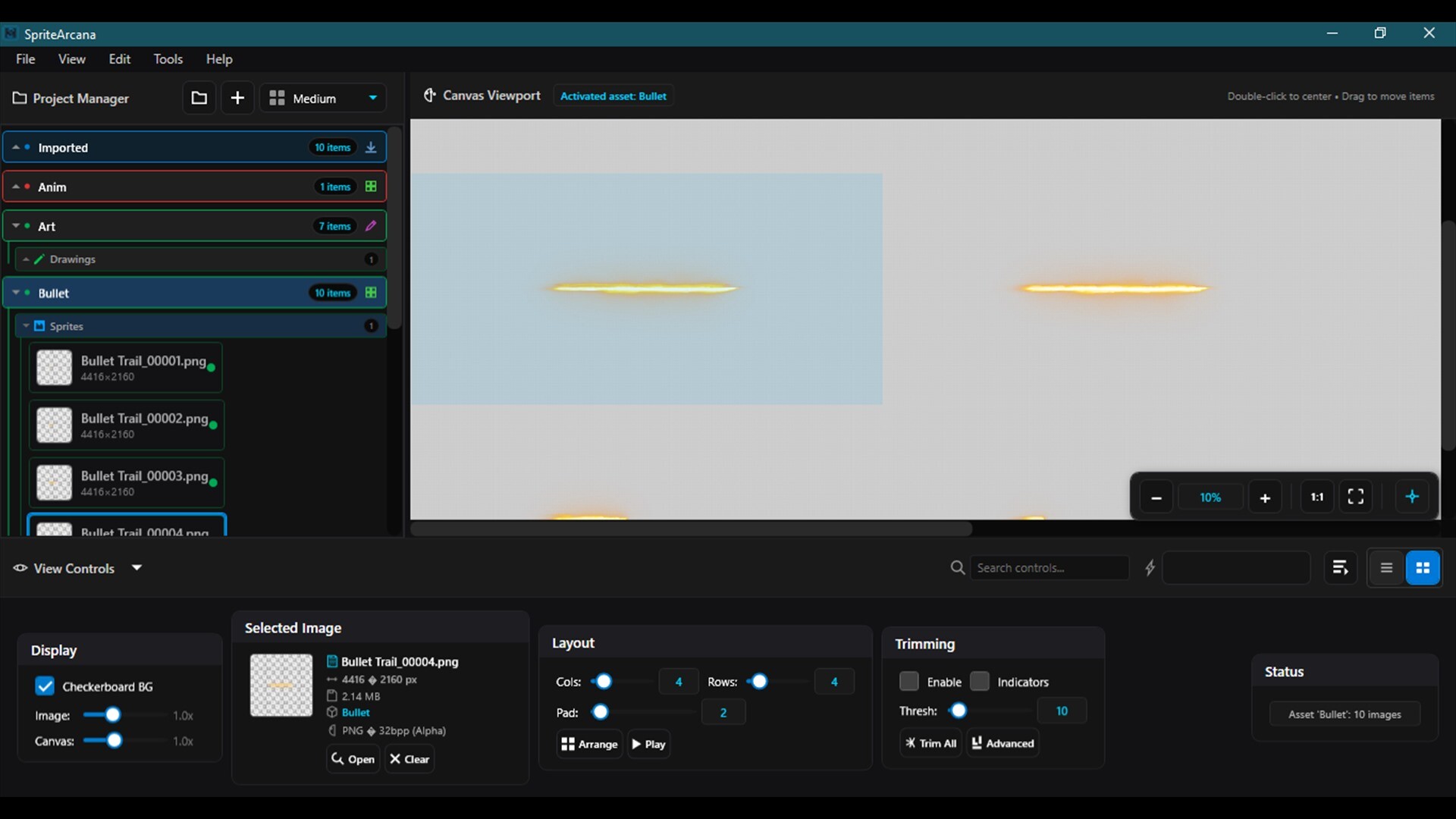
Task: Click the Sprites folder icon
Action: [x=39, y=326]
